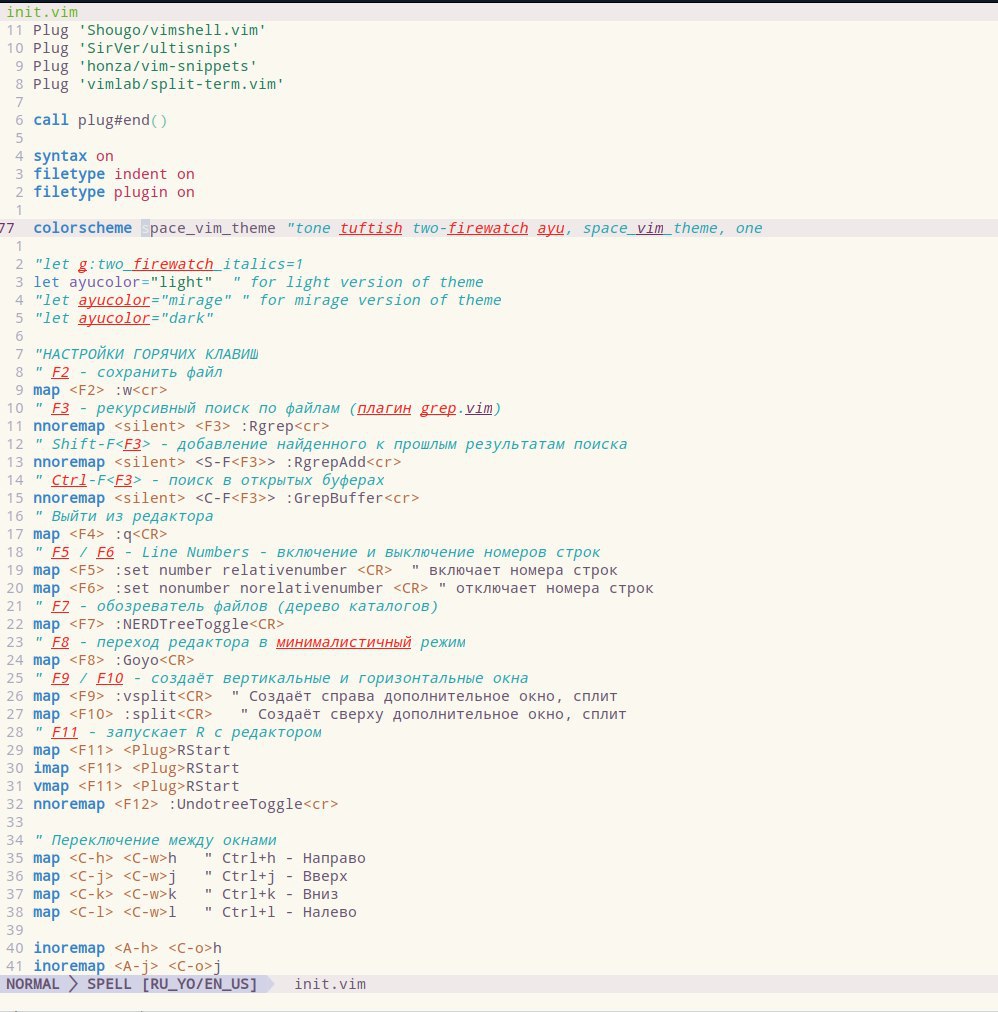This screenshot has width=998, height=1012.
Task: Click the inoremap <A-j> <C-o>j line
Action: coord(127,966)
